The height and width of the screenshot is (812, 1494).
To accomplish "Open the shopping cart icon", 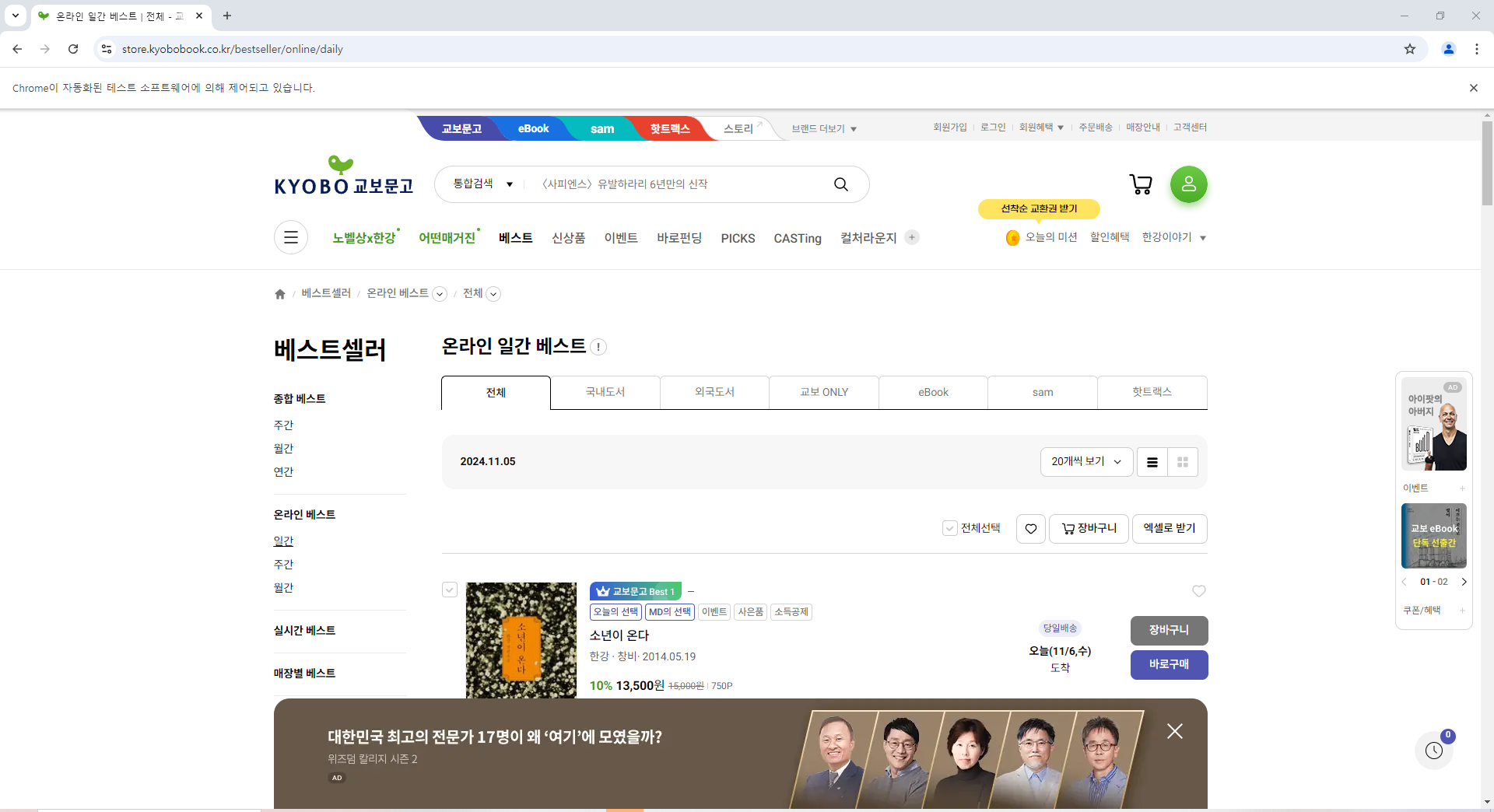I will click(x=1141, y=184).
